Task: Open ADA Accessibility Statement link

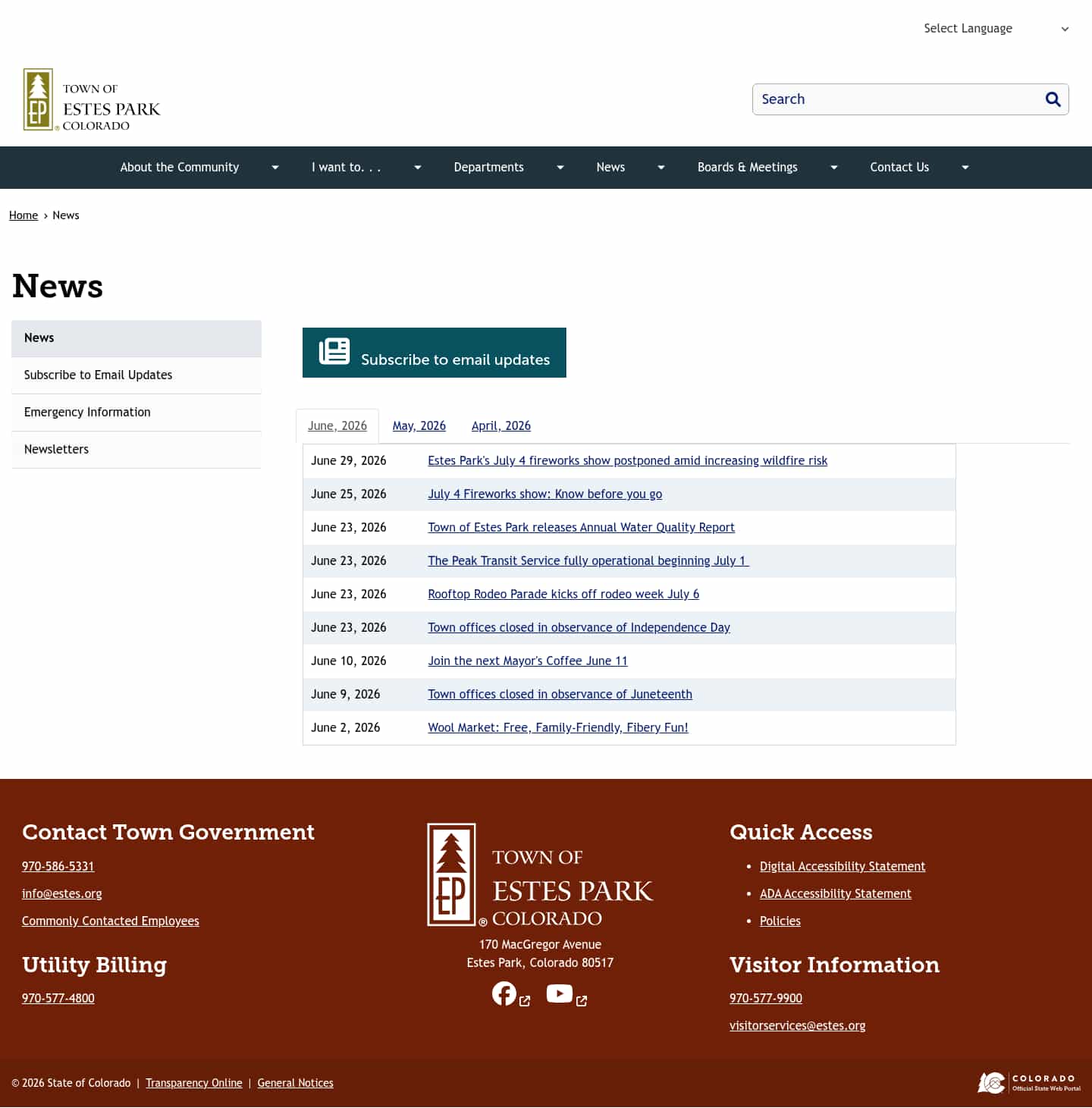Action: (836, 894)
